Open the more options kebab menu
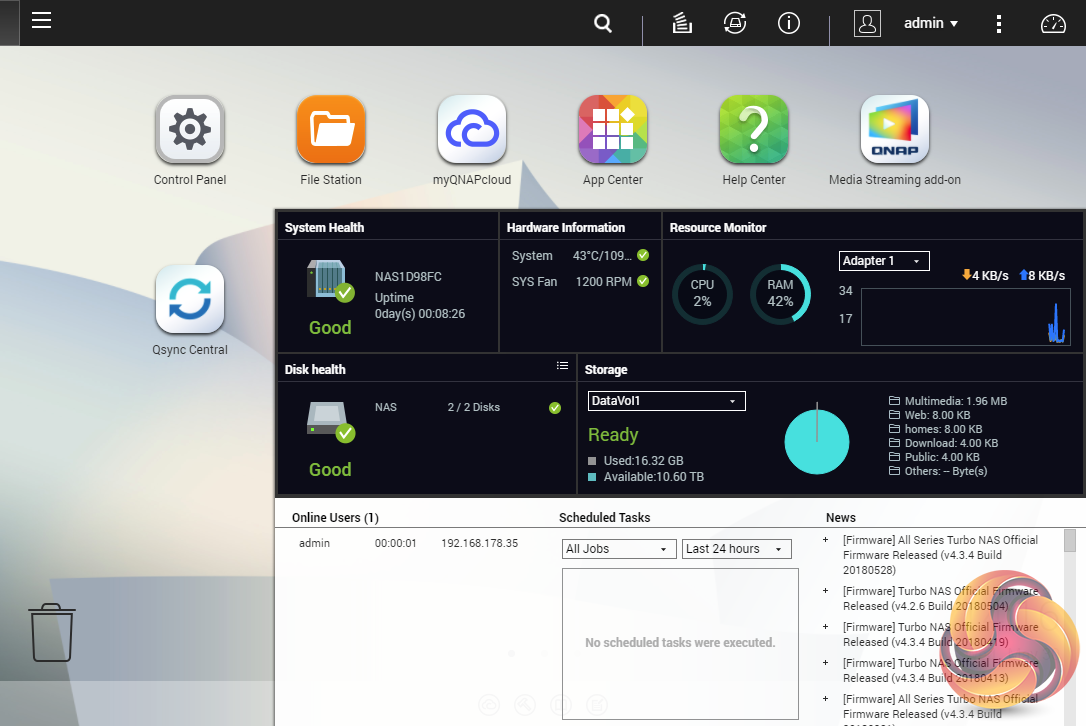 tap(999, 23)
